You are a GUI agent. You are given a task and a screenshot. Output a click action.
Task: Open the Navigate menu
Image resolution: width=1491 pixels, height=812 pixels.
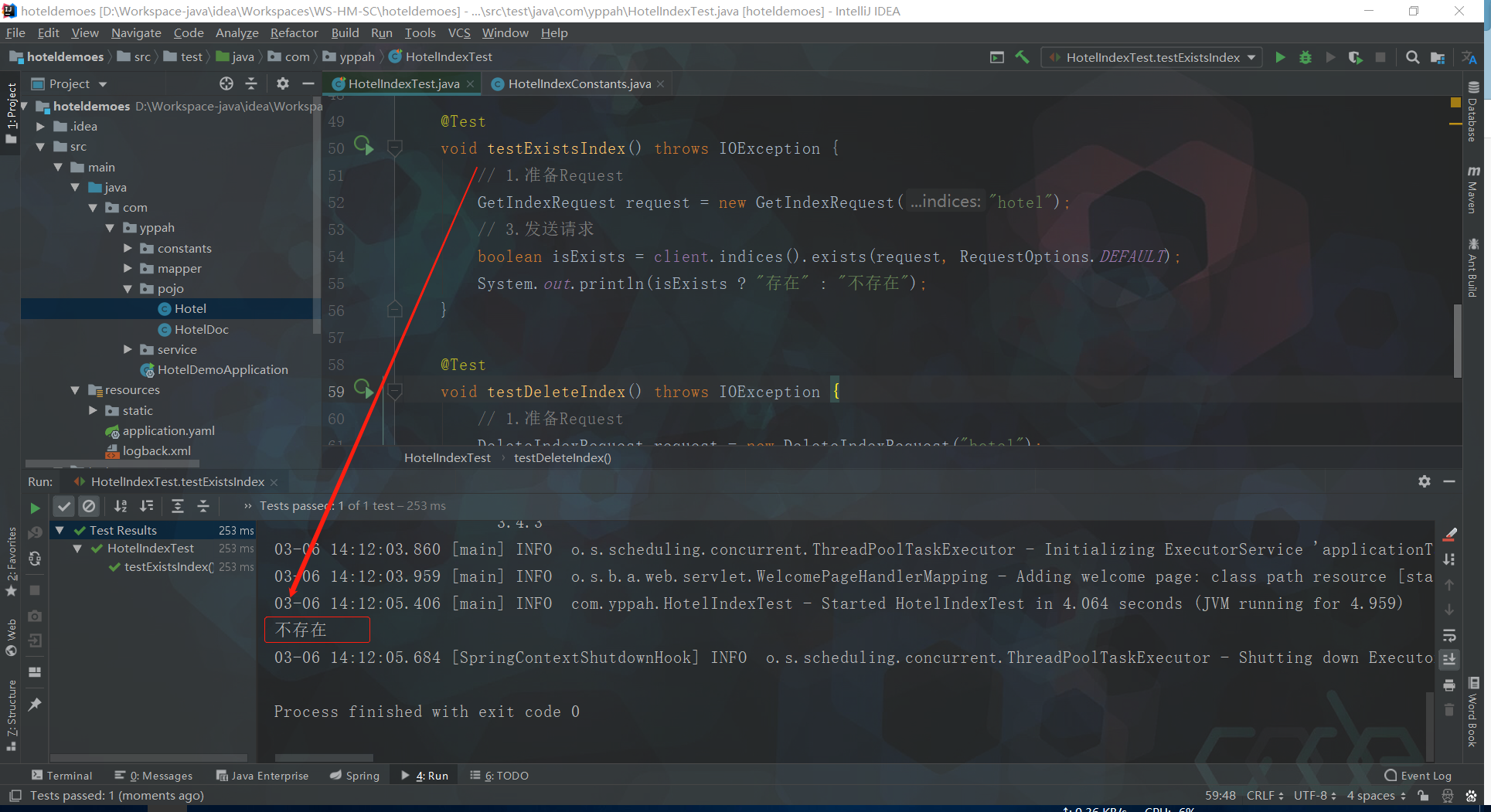coord(136,32)
